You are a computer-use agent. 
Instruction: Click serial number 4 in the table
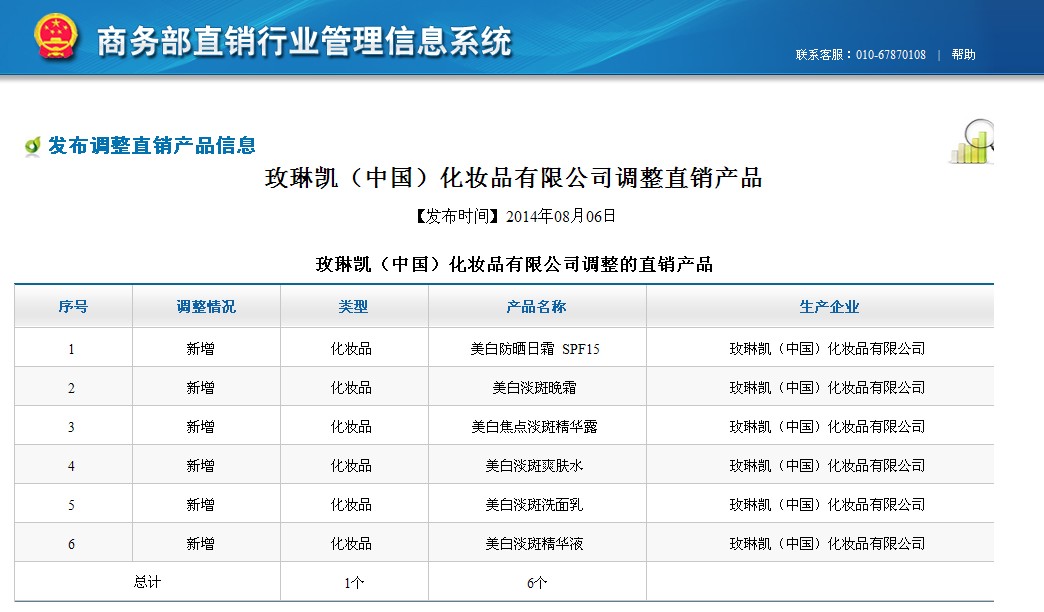pos(71,466)
